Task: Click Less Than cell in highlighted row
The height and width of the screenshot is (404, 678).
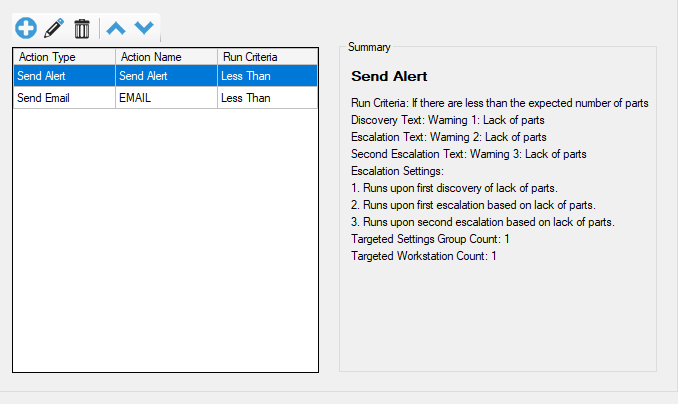Action: pyautogui.click(x=267, y=76)
